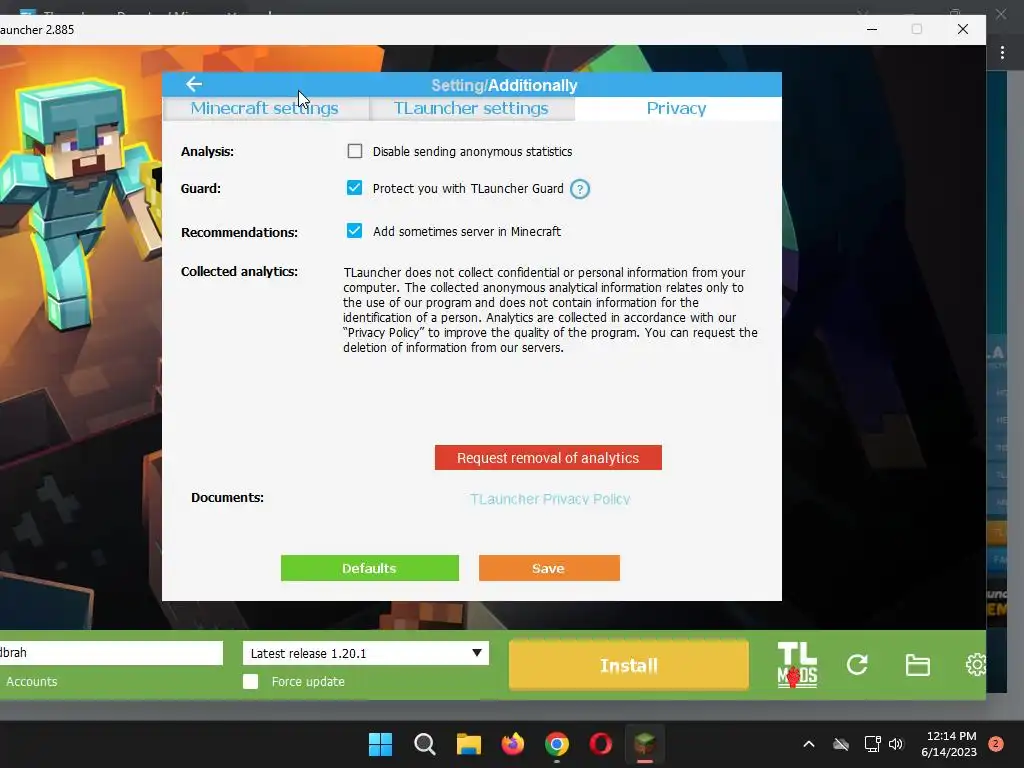Screen dimensions: 1024x768
Task: Click the OneDrive cloud tray icon
Action: (841, 744)
